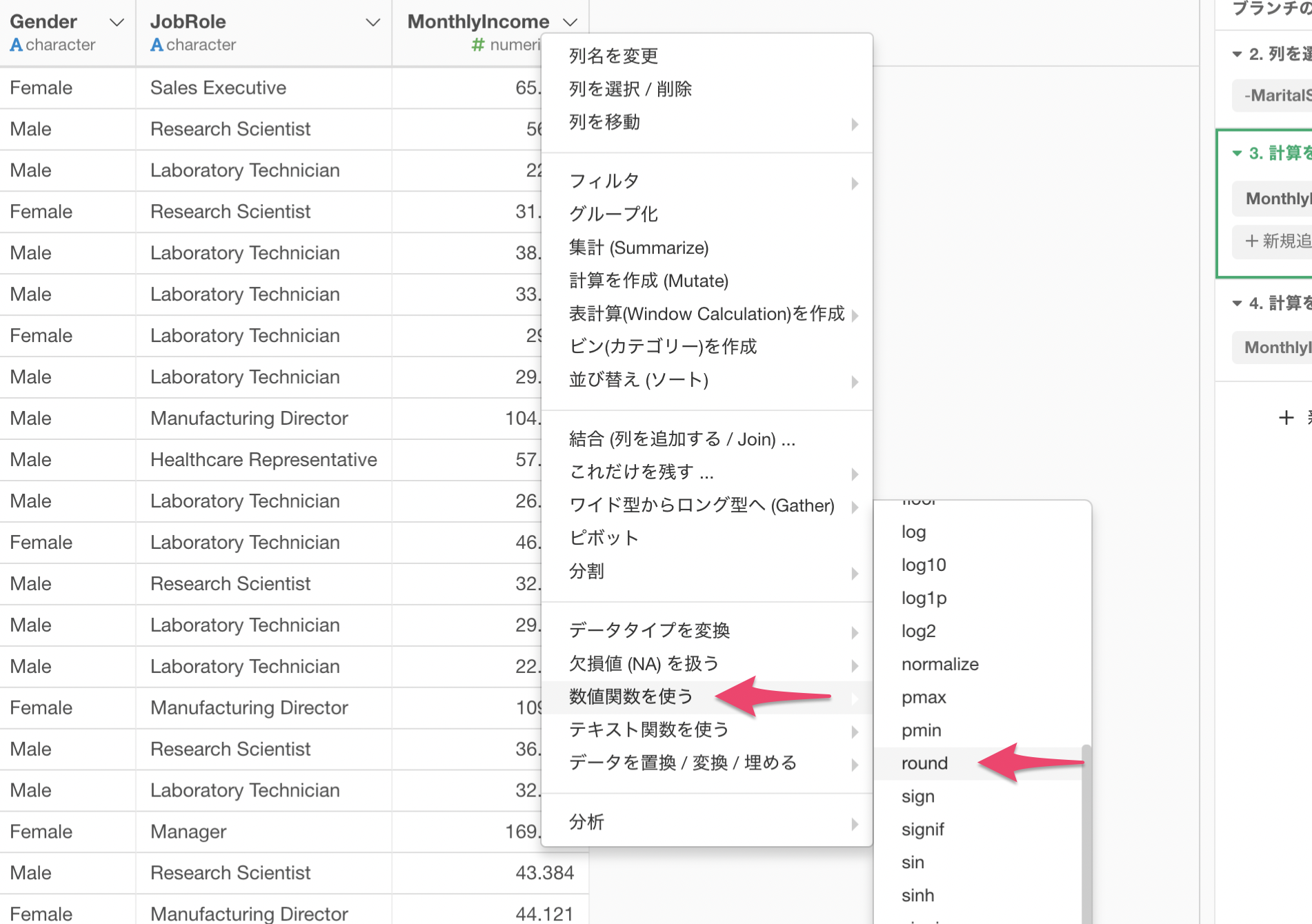Image resolution: width=1312 pixels, height=924 pixels.
Task: Open 表計算(Window Calculation)を作成 submenu
Action: coord(707,314)
